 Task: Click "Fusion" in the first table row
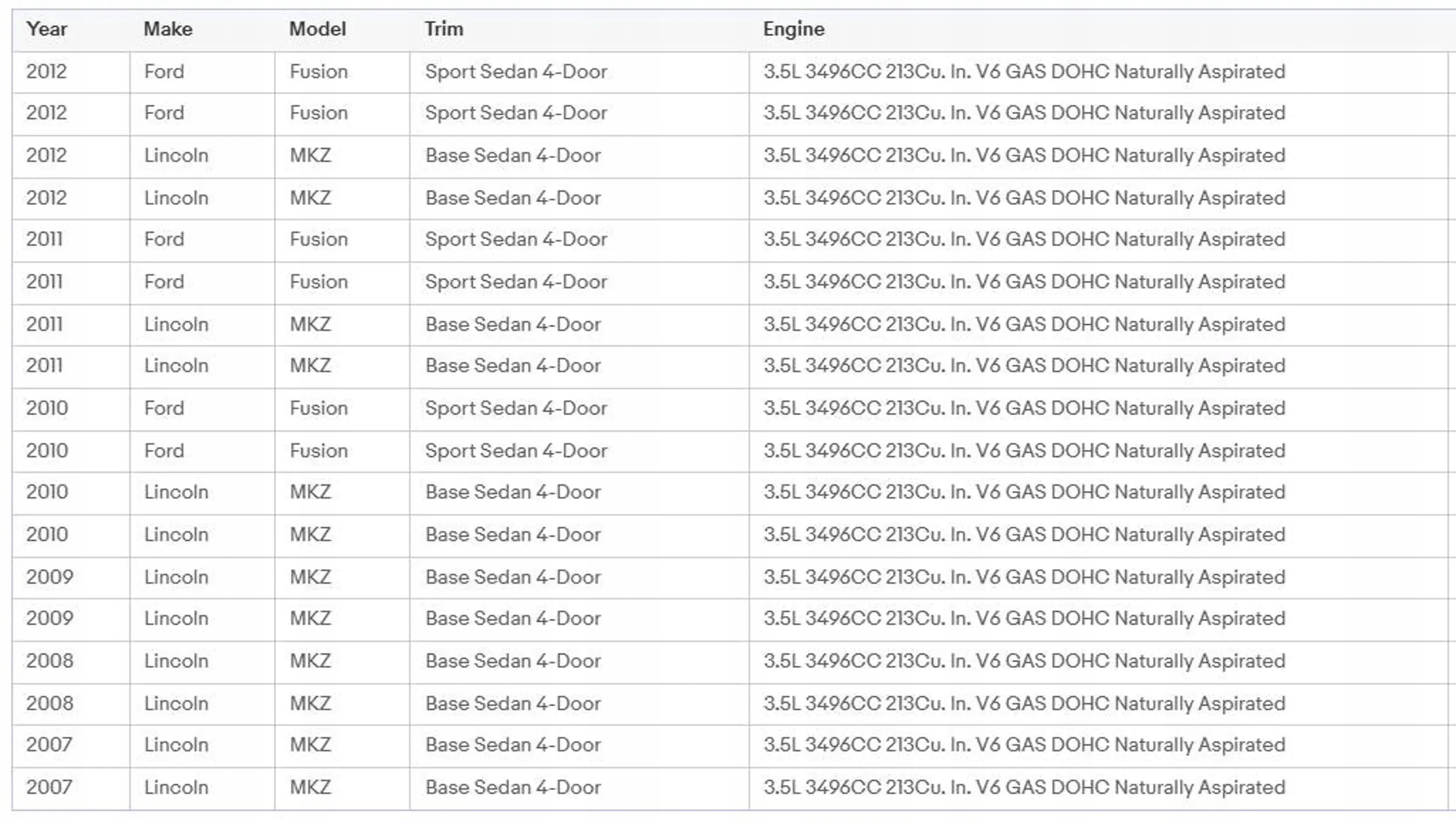319,72
